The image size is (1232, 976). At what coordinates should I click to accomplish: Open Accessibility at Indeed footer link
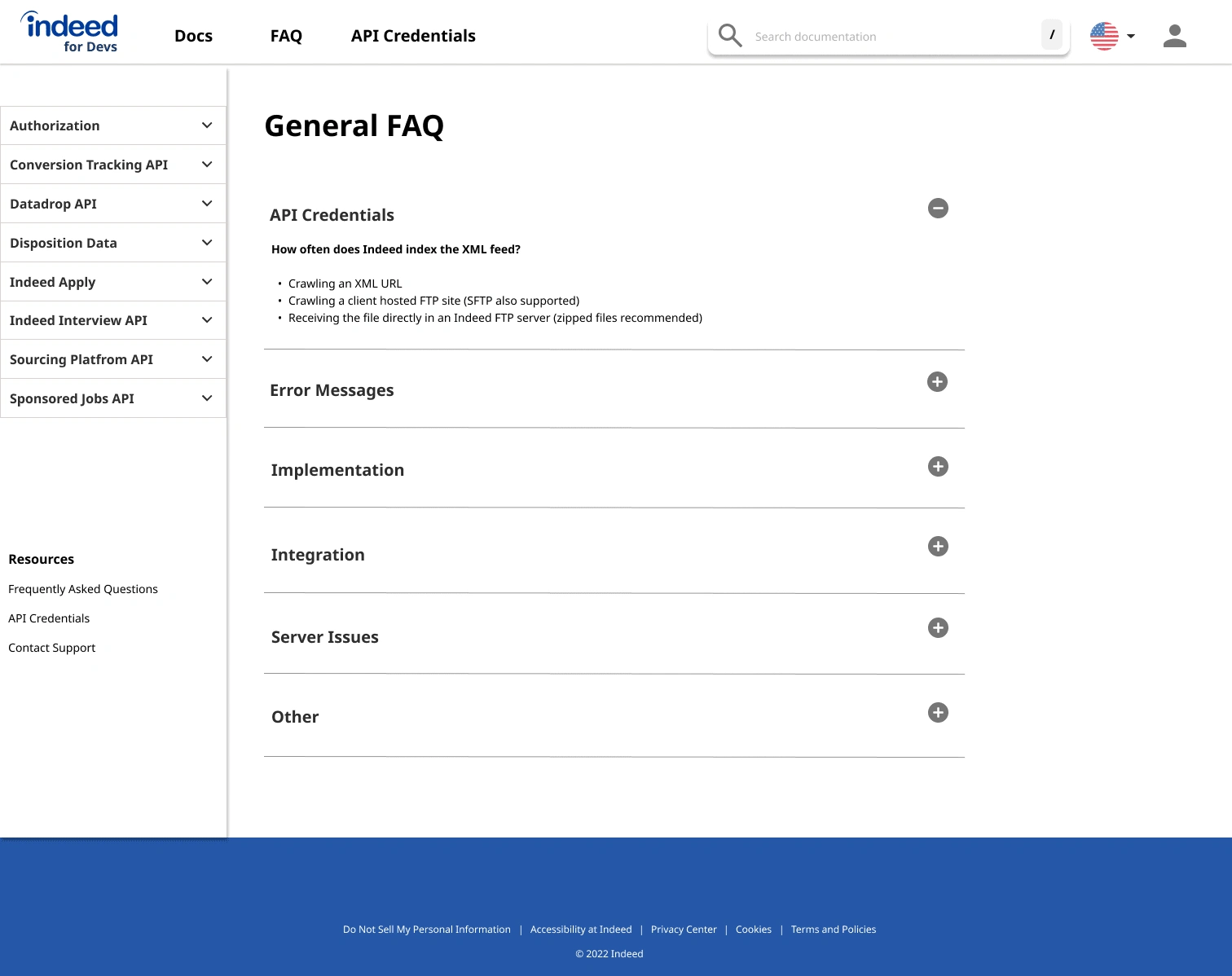pos(581,930)
